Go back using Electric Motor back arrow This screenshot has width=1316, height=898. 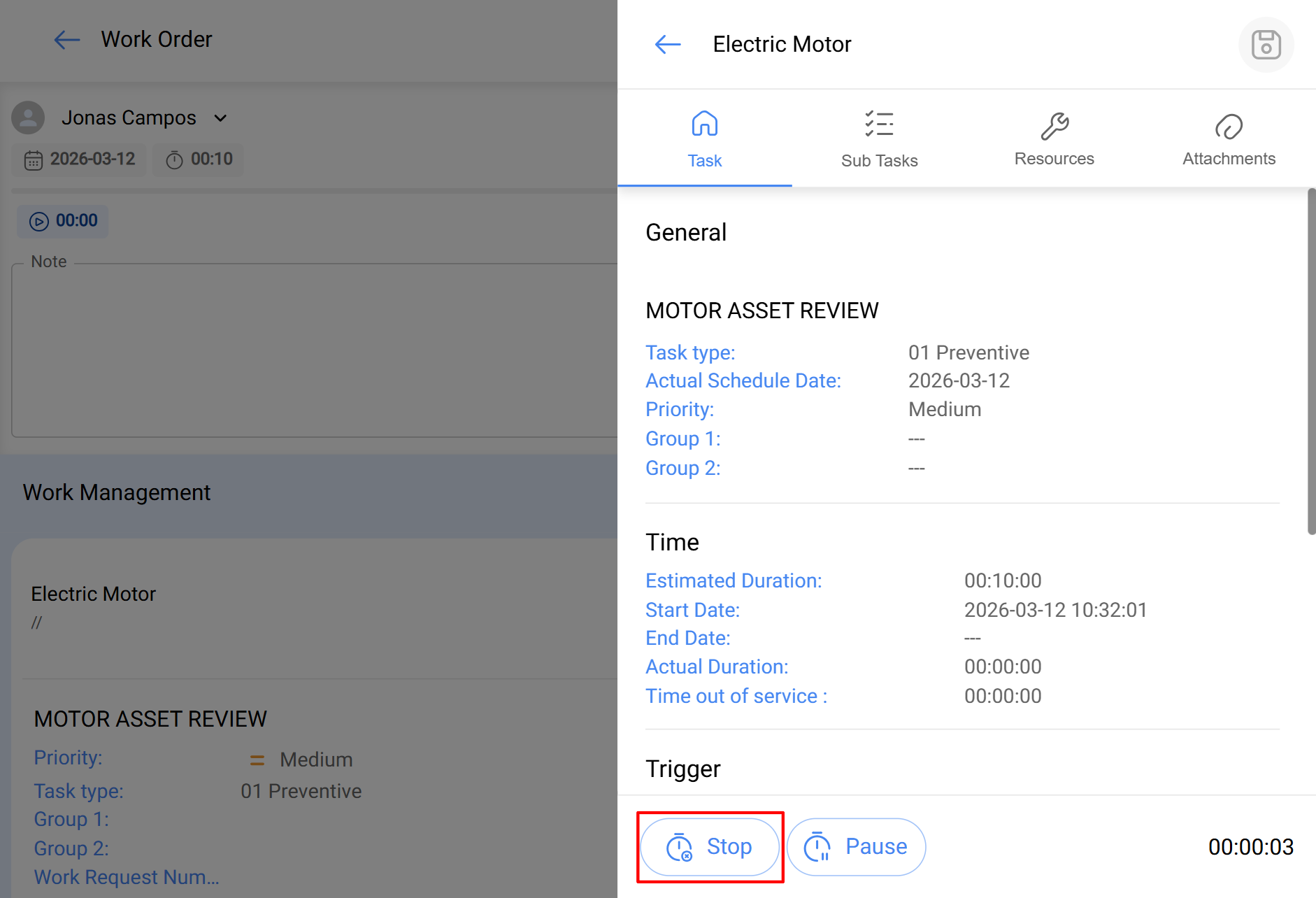[x=668, y=45]
